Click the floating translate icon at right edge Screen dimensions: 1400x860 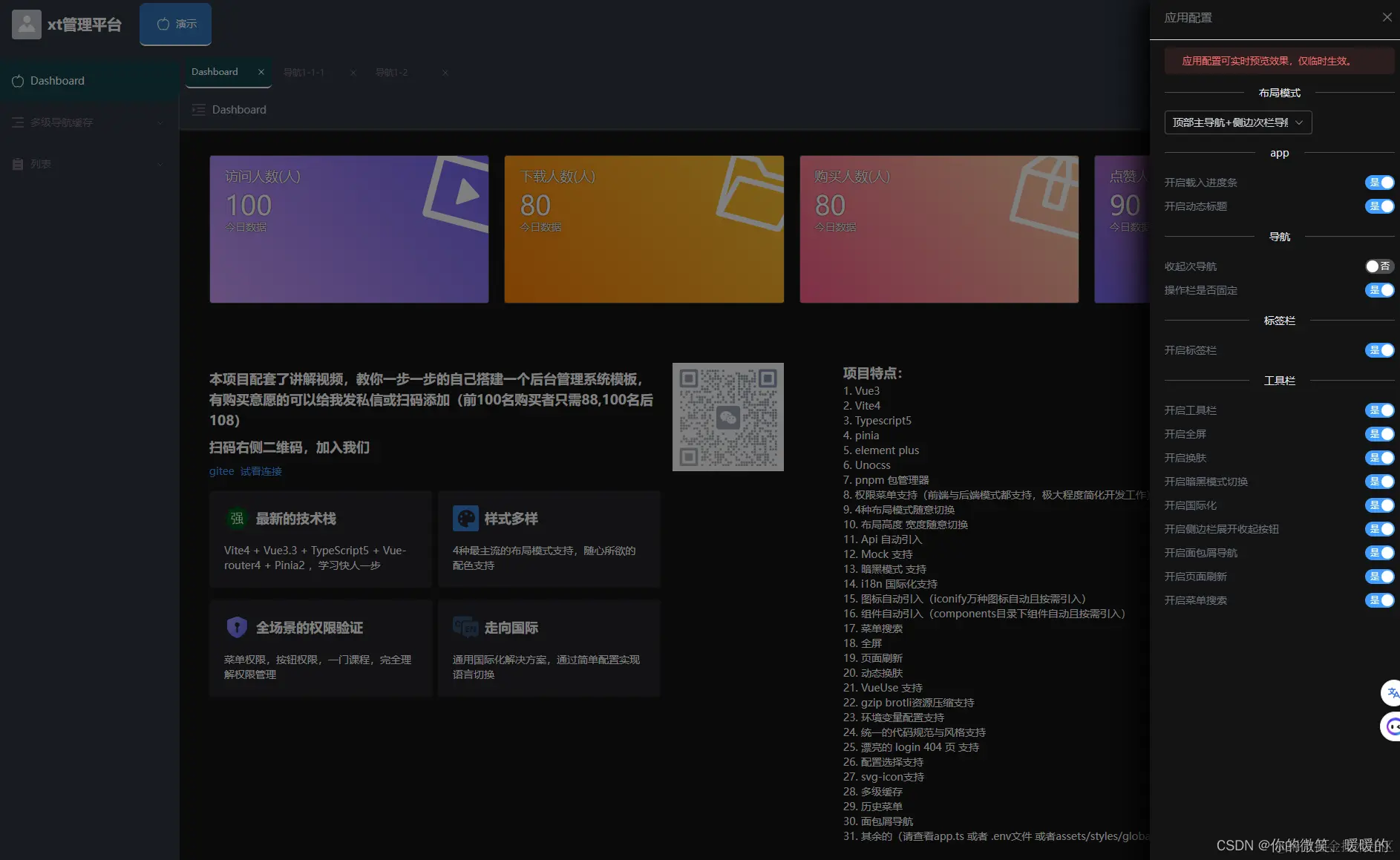(1391, 693)
